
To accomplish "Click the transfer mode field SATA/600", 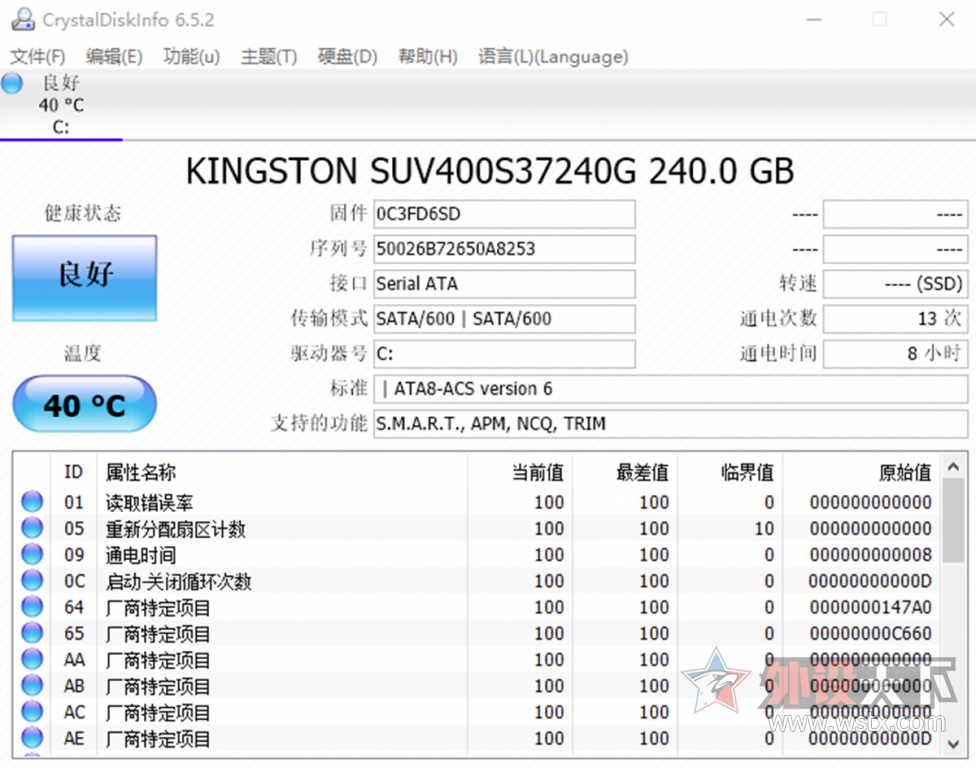I will point(504,319).
